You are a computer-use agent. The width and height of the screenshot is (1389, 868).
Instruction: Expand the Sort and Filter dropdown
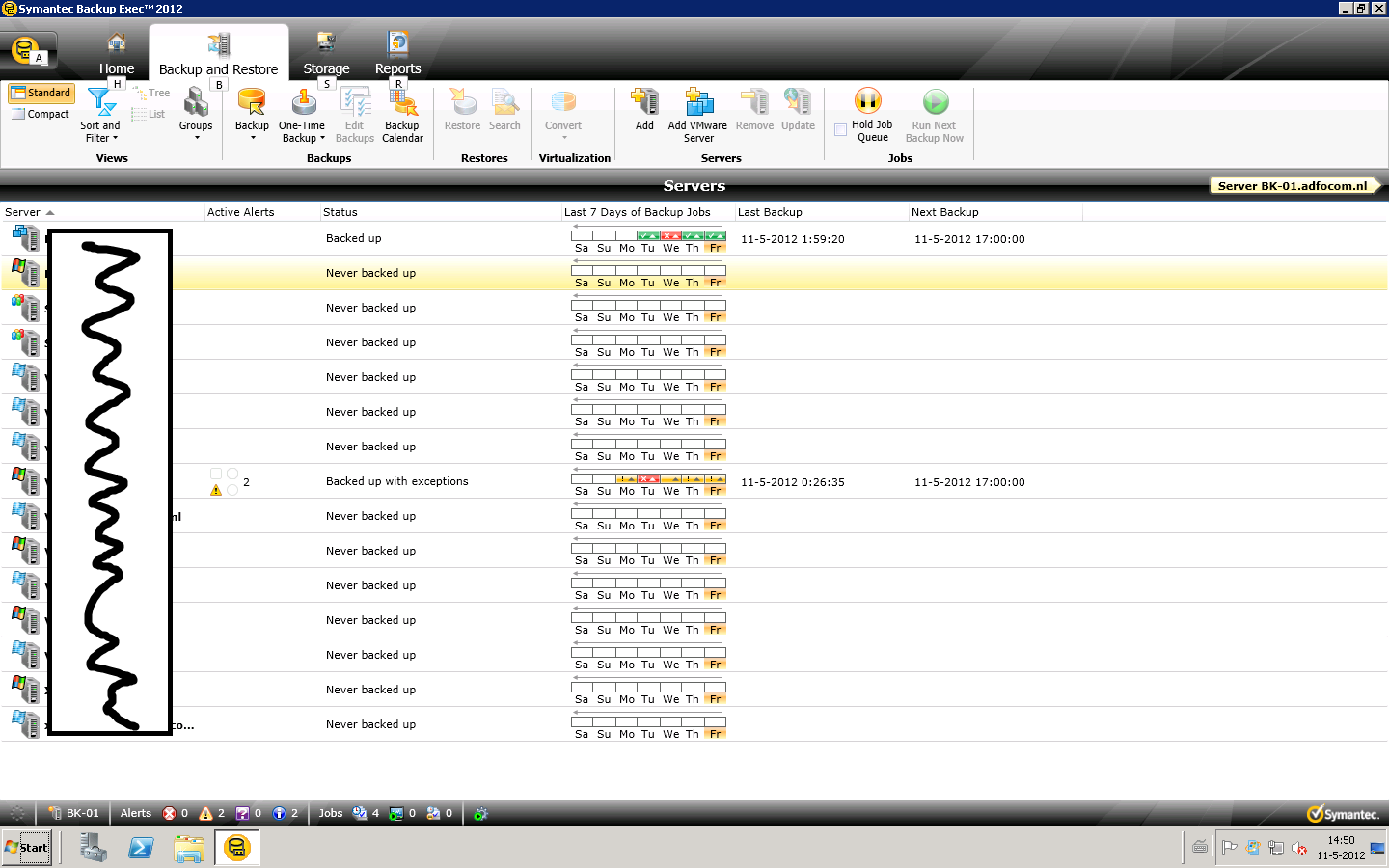click(100, 116)
